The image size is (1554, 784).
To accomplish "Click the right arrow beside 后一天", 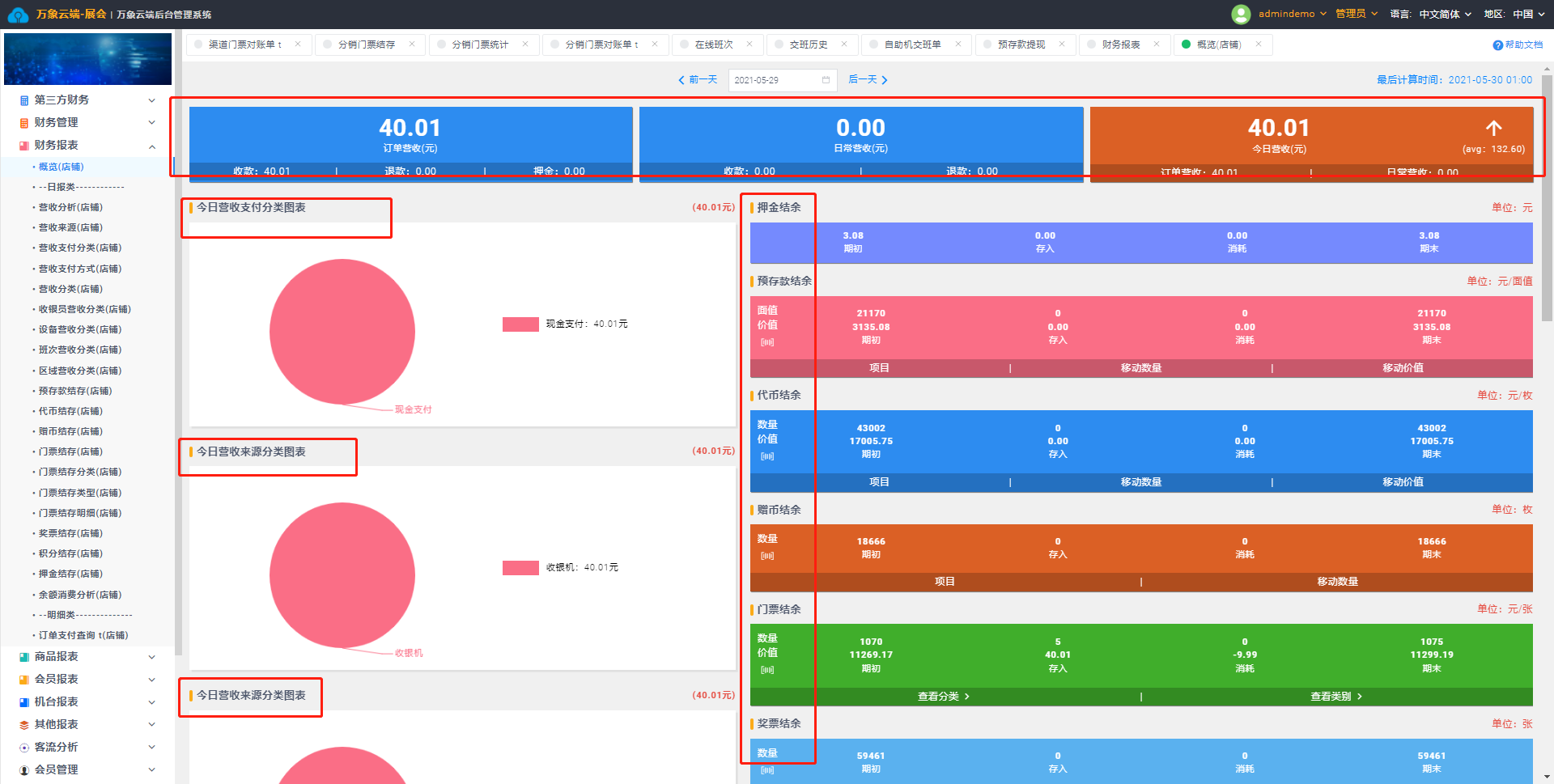I will [885, 80].
